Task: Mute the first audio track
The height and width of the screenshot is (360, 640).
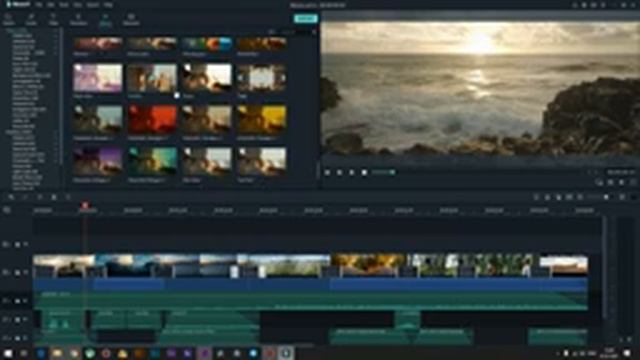Action: (x=25, y=301)
